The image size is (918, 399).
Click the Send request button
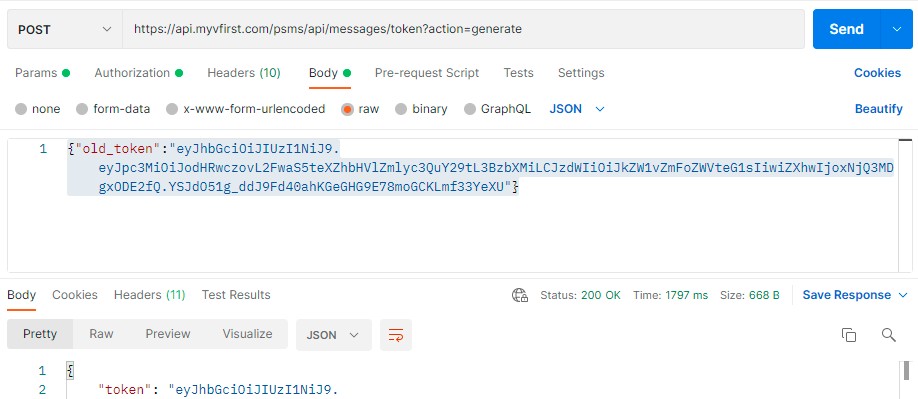click(846, 29)
